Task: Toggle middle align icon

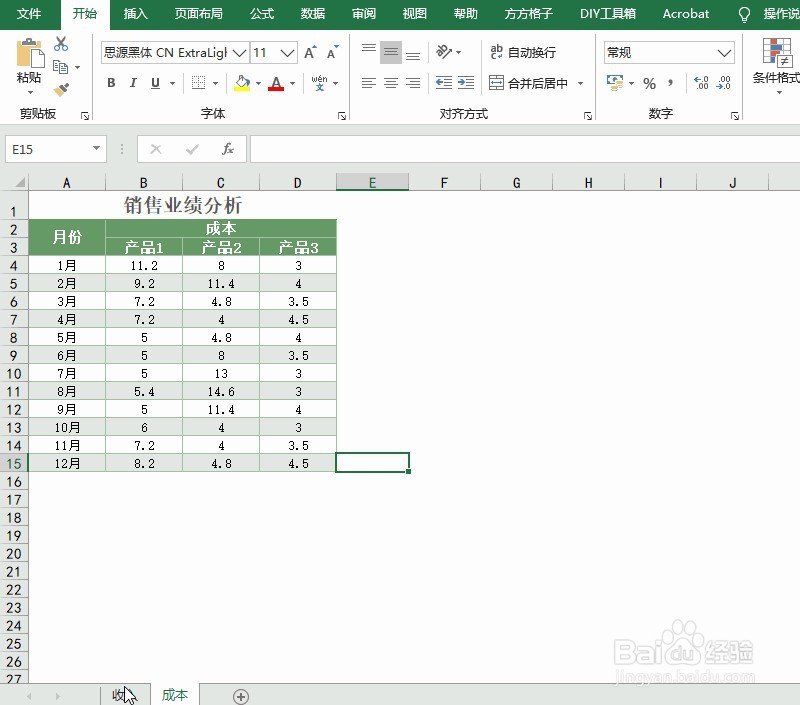Action: pyautogui.click(x=391, y=52)
